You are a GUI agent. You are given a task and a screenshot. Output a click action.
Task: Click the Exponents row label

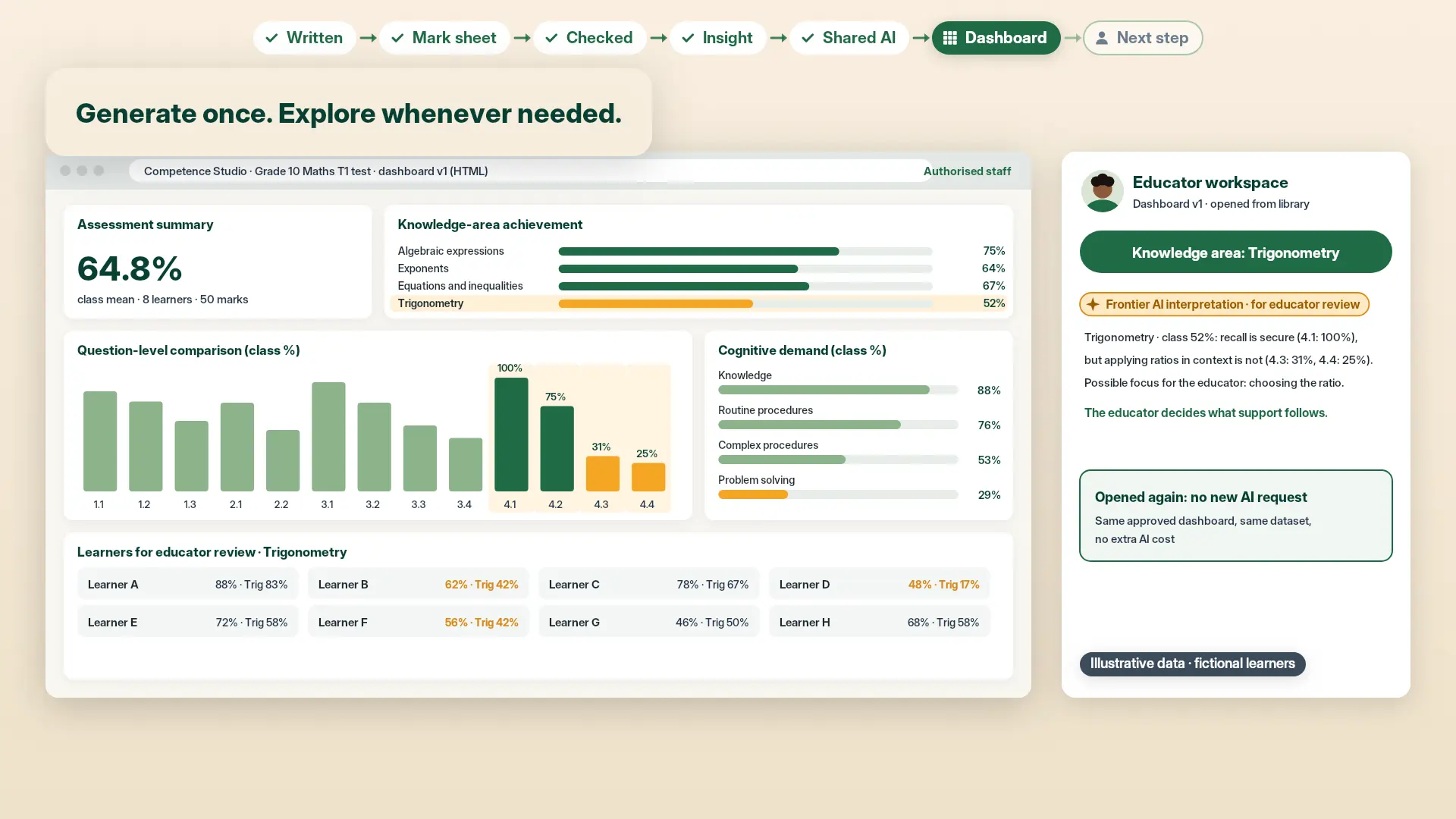pos(423,268)
